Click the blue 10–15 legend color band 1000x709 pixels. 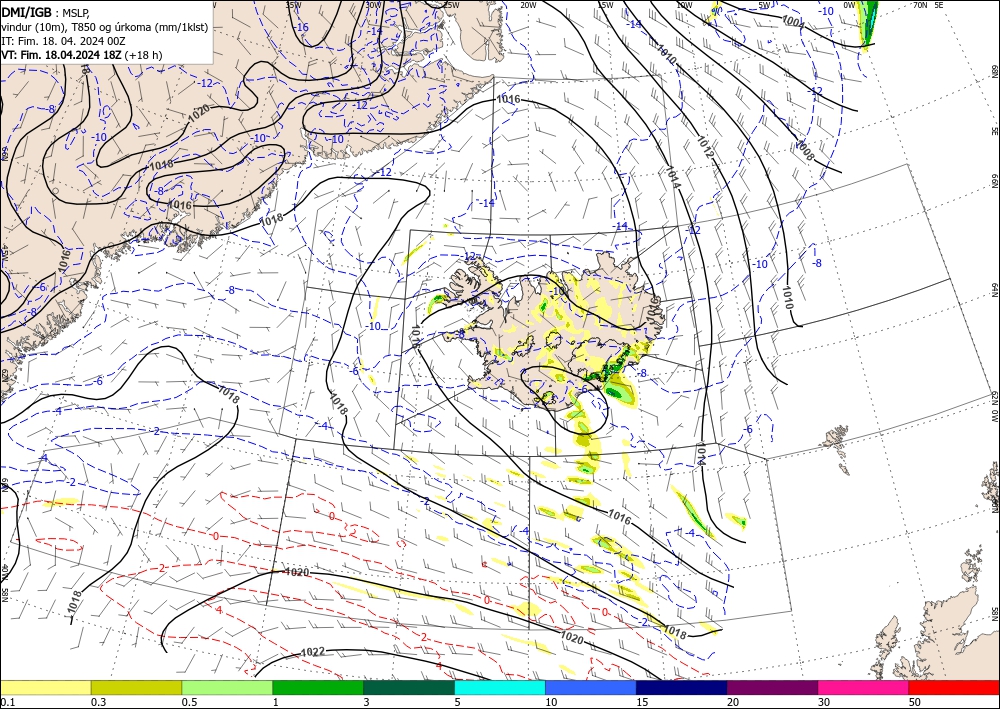pyautogui.click(x=591, y=687)
